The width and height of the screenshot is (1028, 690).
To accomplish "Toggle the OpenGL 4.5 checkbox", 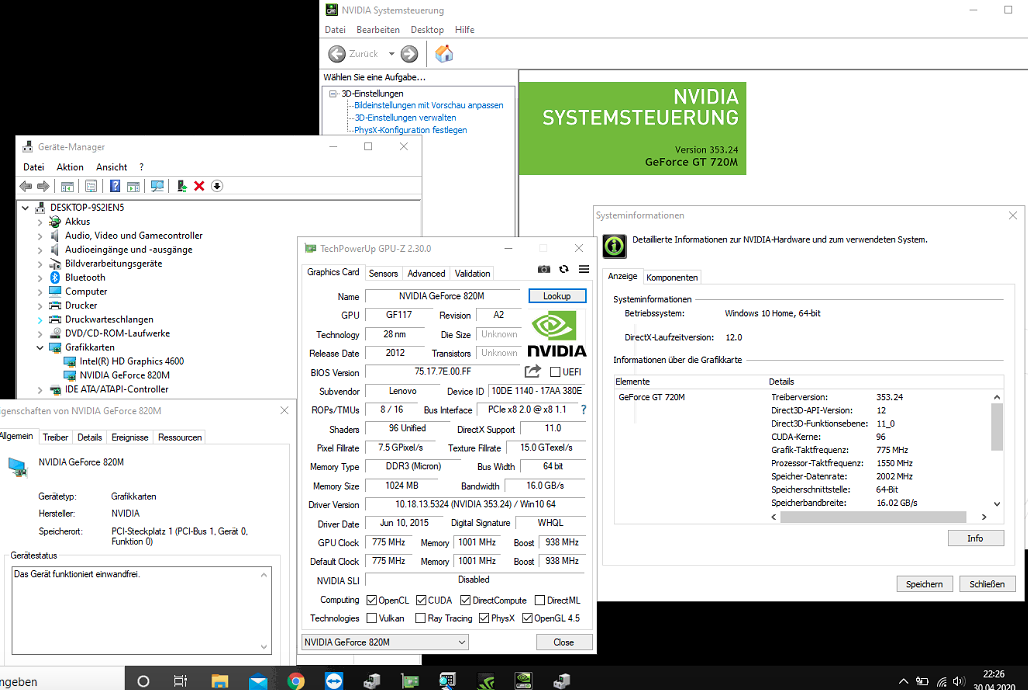I will [x=527, y=618].
